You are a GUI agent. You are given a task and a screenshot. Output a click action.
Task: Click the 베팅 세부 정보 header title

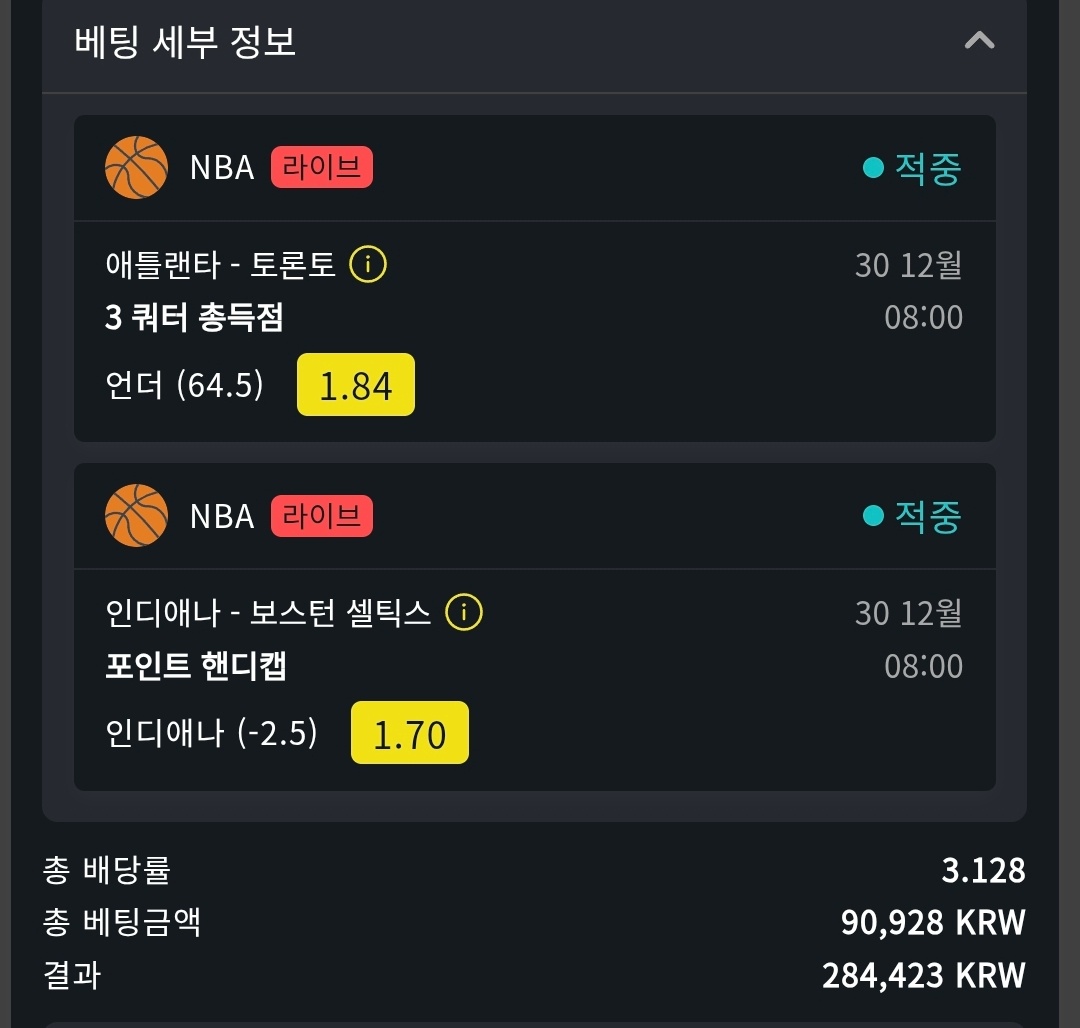(185, 42)
